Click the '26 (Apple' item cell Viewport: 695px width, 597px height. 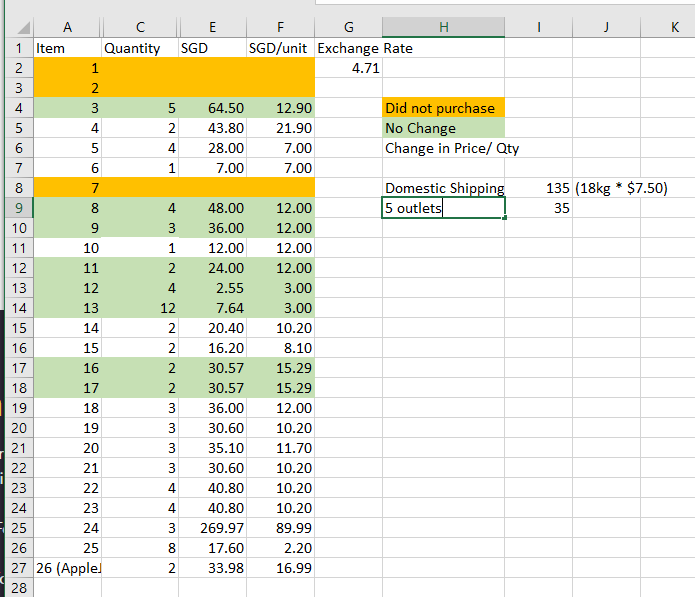[x=66, y=568]
